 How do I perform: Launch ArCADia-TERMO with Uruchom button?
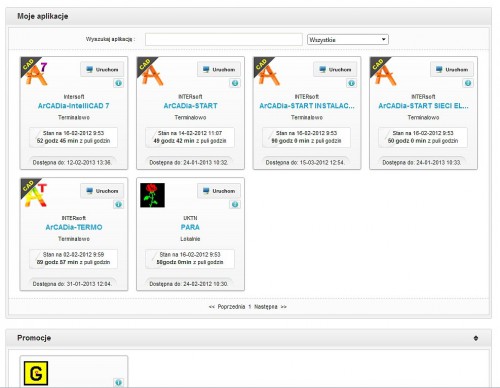click(102, 191)
